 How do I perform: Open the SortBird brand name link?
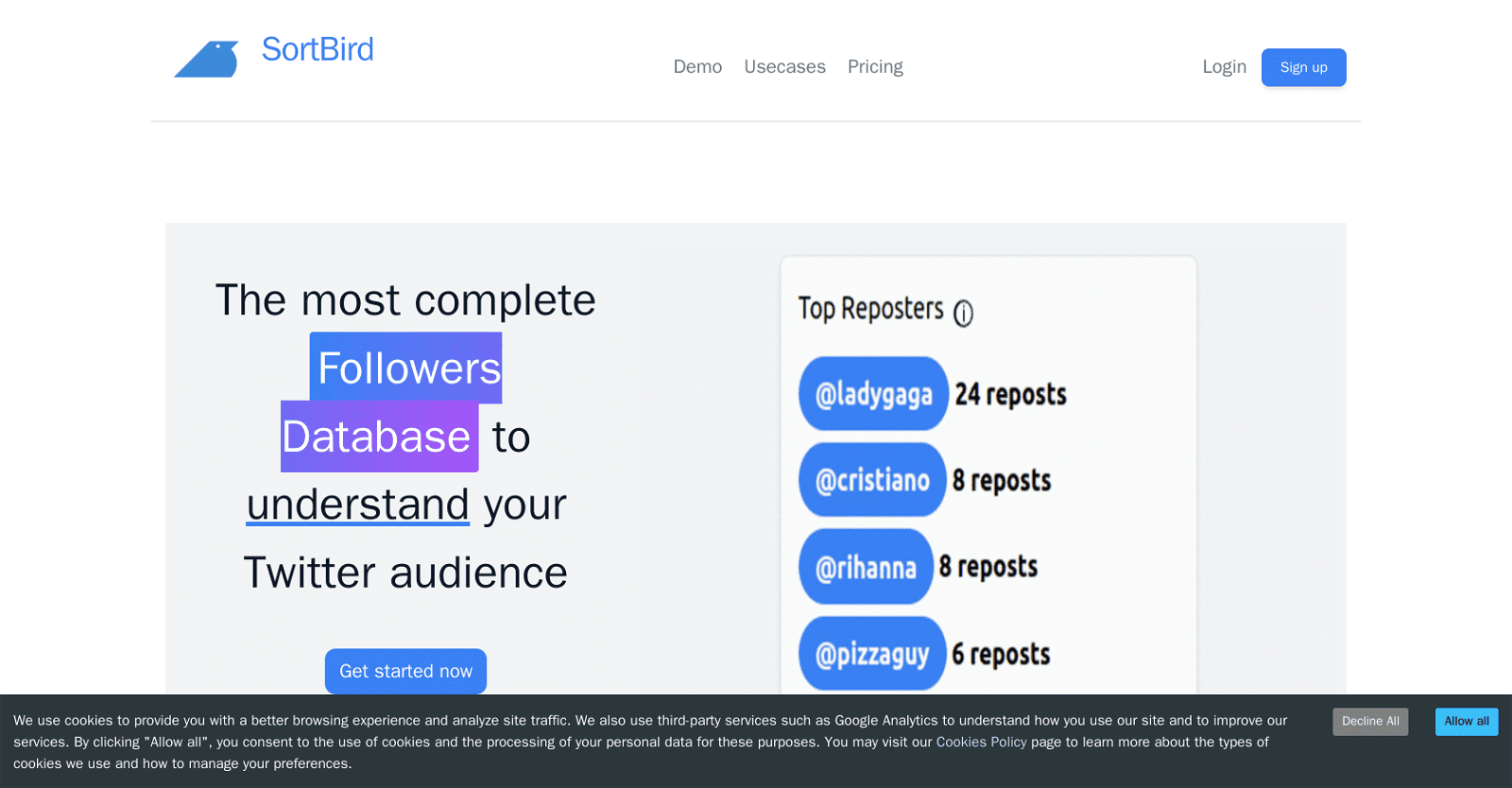[x=318, y=49]
